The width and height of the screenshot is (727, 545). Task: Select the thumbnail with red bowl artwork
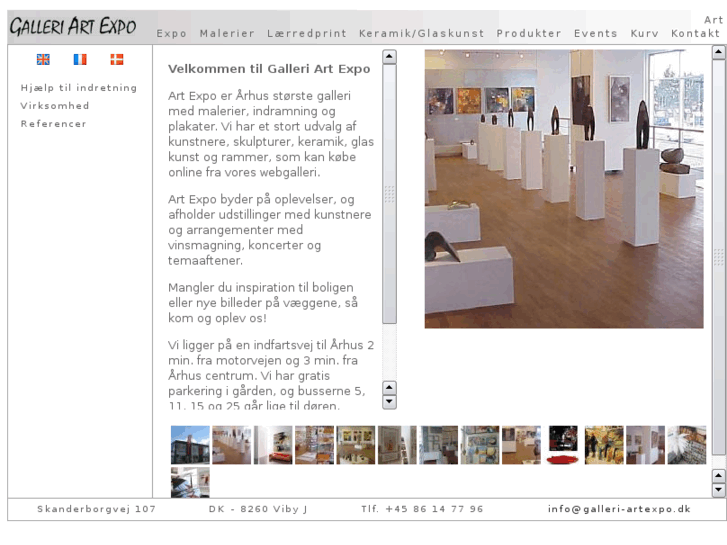562,445
